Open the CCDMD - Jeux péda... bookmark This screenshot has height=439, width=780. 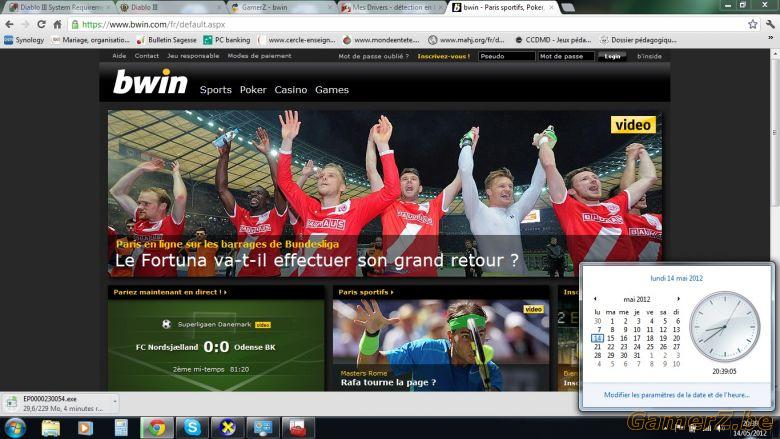[x=553, y=40]
